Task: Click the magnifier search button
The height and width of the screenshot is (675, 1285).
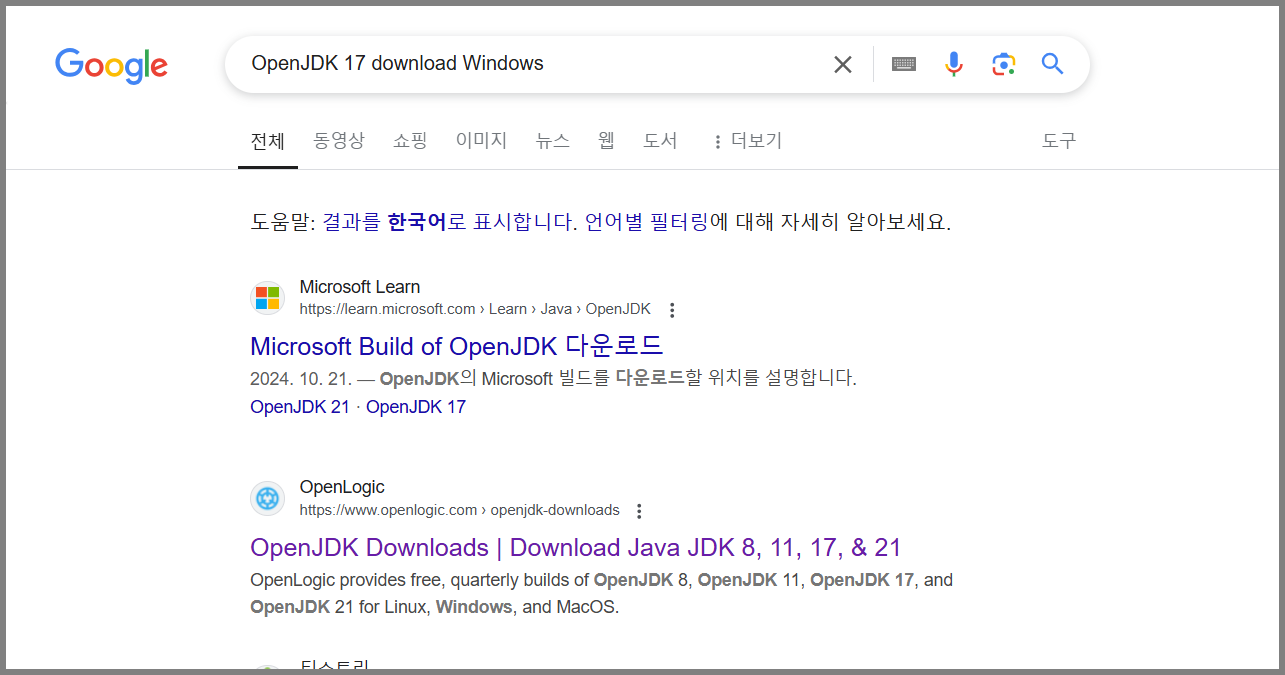Action: [x=1052, y=65]
